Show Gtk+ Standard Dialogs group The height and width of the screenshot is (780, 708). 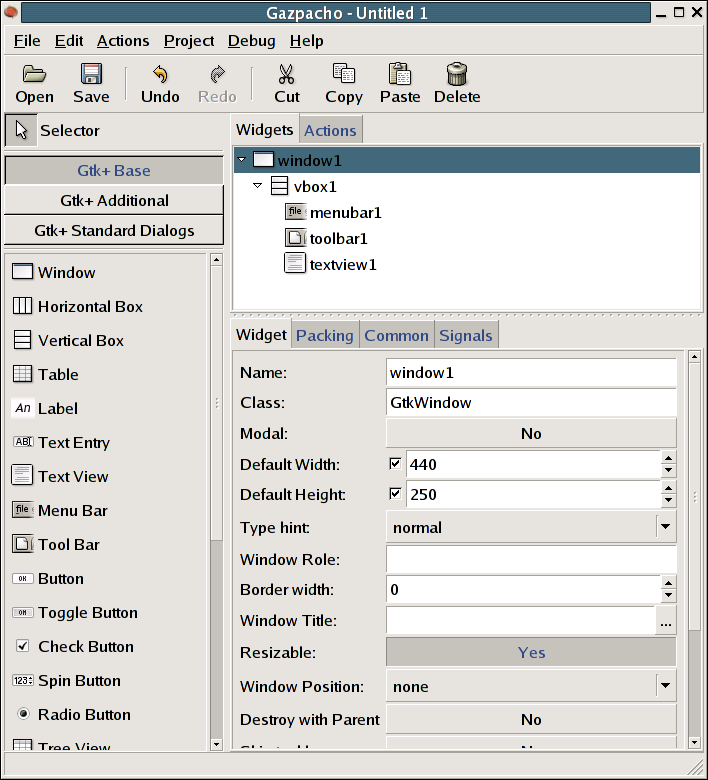coord(114,230)
